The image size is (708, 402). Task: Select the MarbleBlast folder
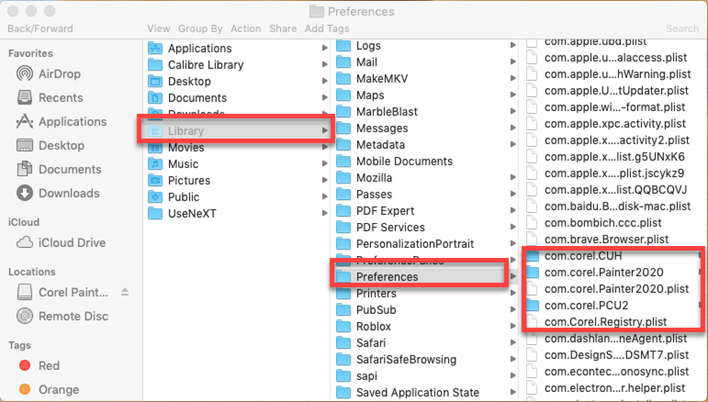(377, 112)
